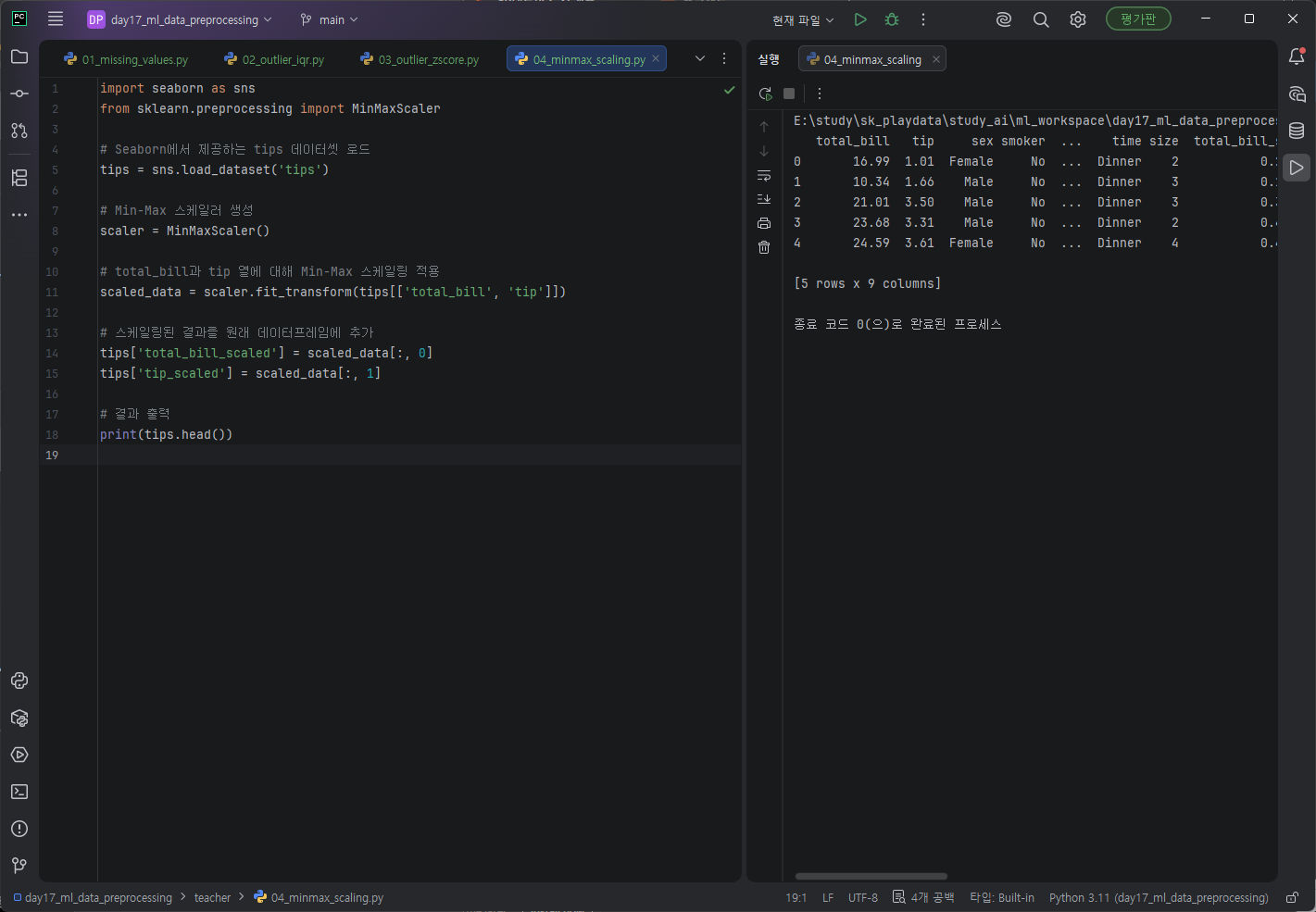Image resolution: width=1316 pixels, height=912 pixels.
Task: Click the 04_minmax_scaling.py breadcrumb
Action: point(319,897)
